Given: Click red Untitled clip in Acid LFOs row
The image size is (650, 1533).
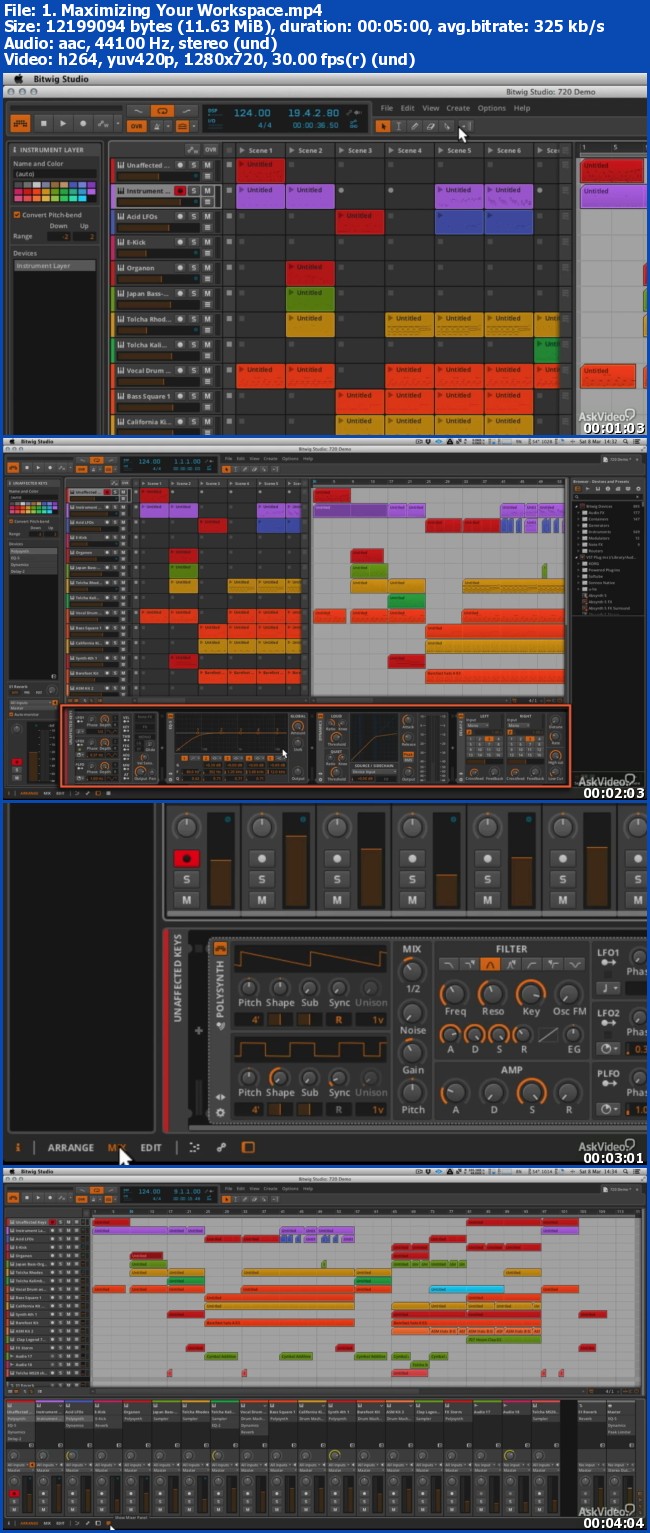Looking at the screenshot, I should point(360,221).
